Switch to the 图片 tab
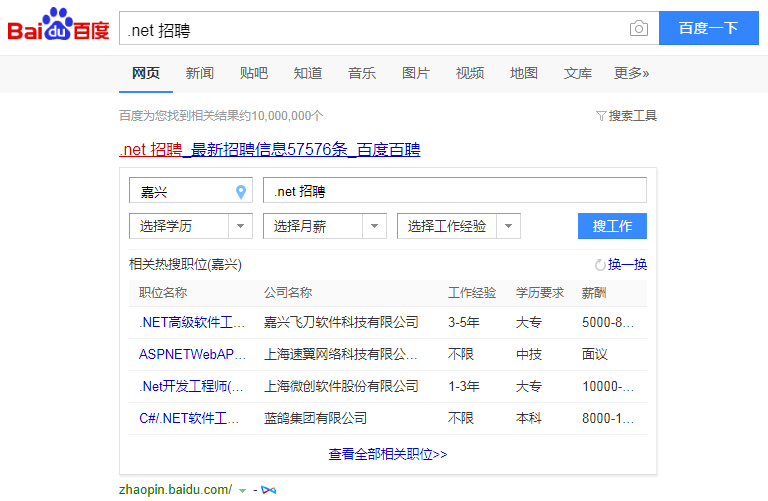Viewport: 768px width, 501px height. pyautogui.click(x=416, y=73)
